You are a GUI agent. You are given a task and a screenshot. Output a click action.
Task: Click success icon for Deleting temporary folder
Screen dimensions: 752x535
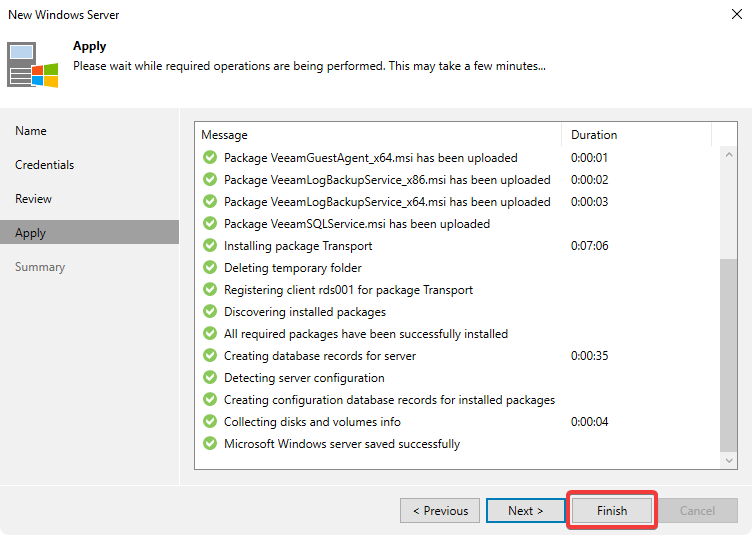210,268
